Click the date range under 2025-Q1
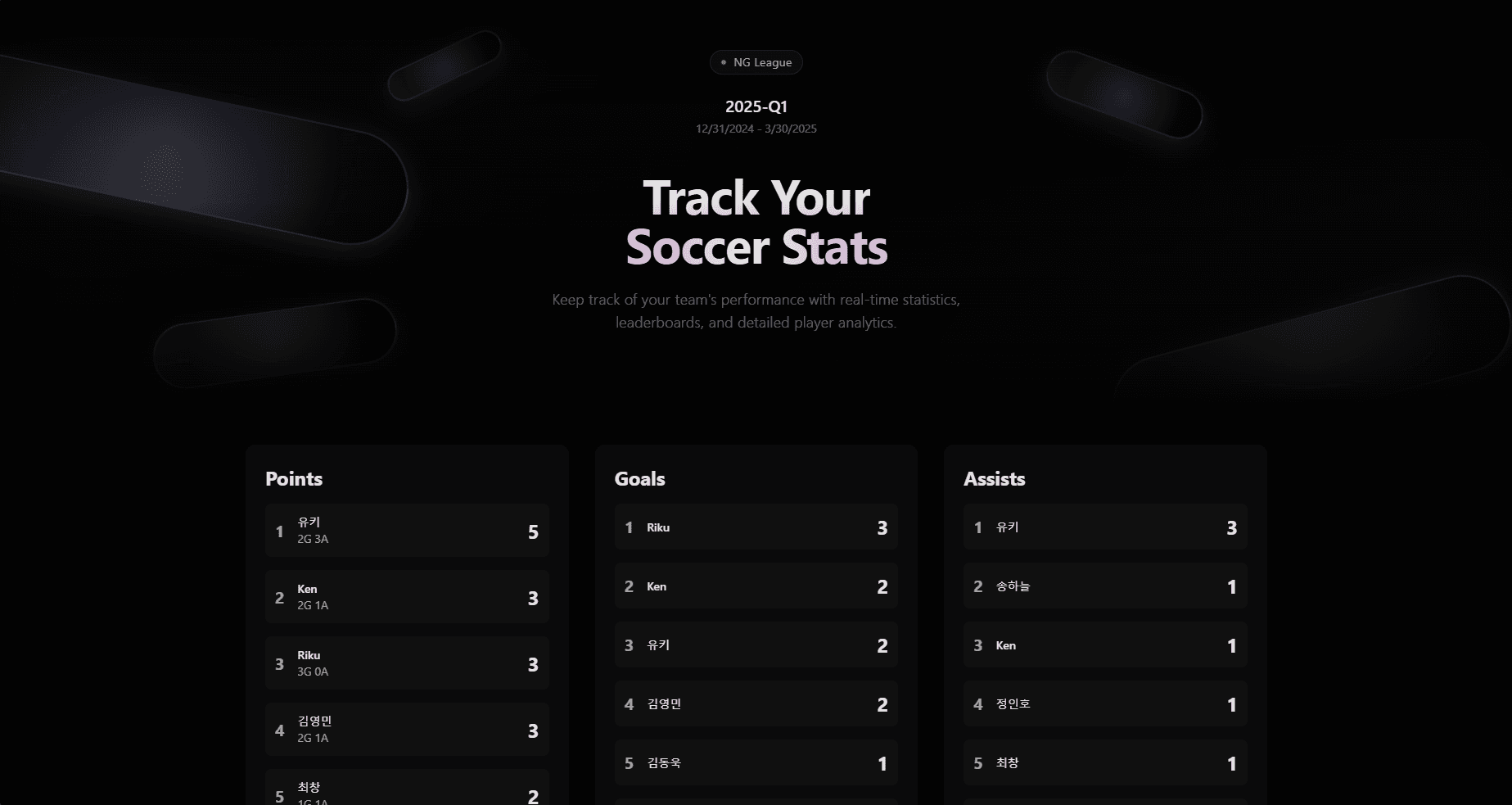1512x805 pixels. [x=755, y=129]
